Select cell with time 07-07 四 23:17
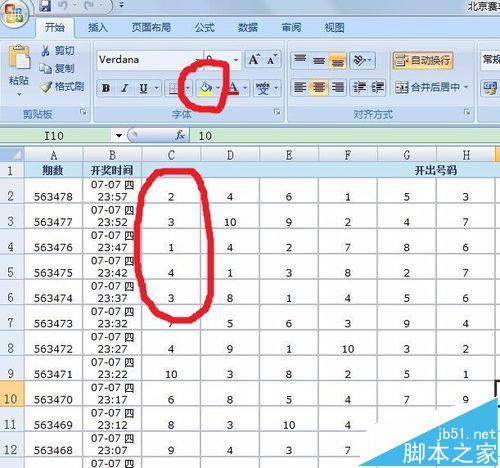The width and height of the screenshot is (500, 468). 112,394
